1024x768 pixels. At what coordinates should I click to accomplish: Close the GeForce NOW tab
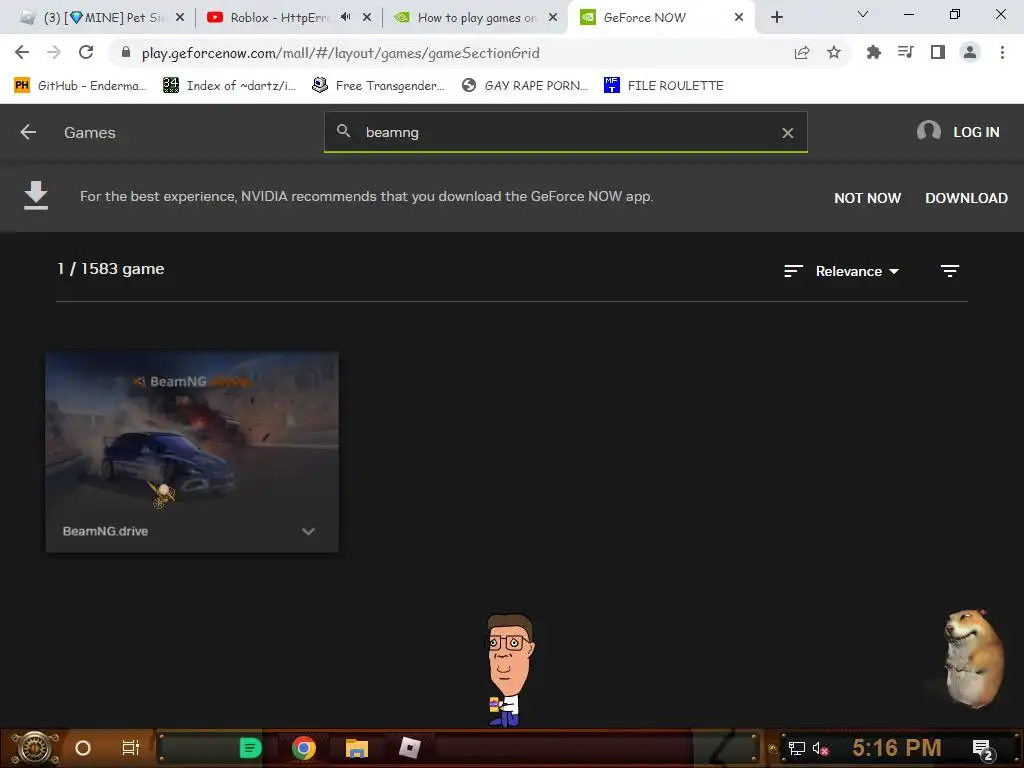739,18
